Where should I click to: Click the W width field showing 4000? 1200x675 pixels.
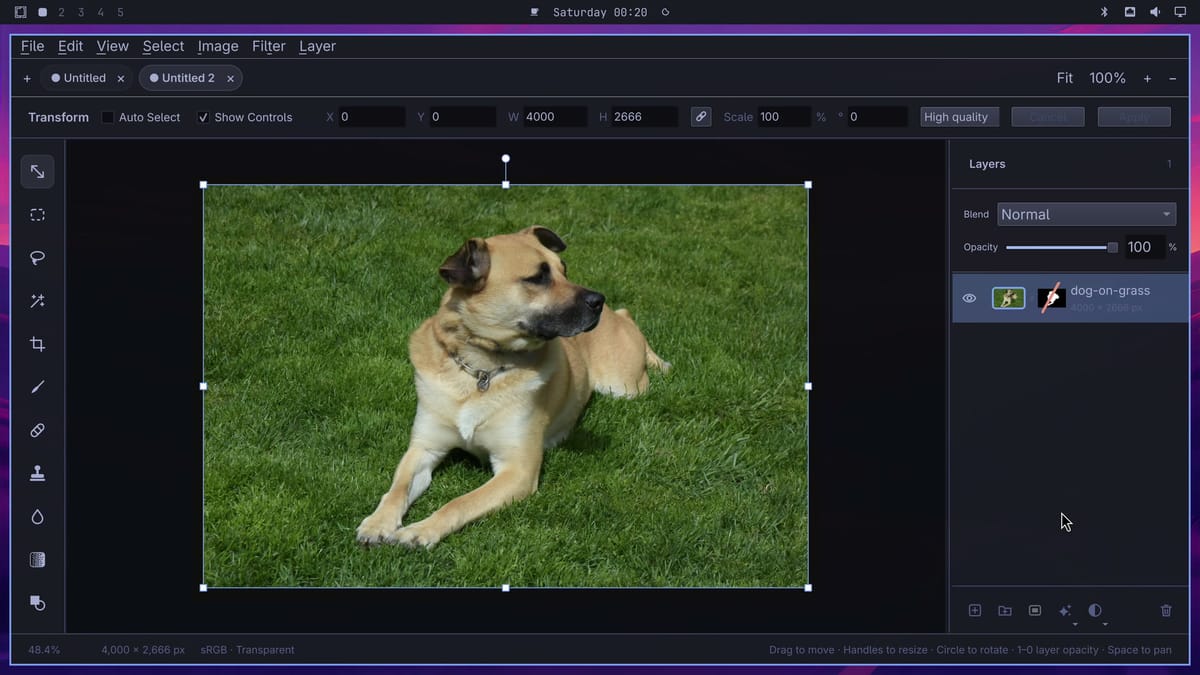coord(555,117)
